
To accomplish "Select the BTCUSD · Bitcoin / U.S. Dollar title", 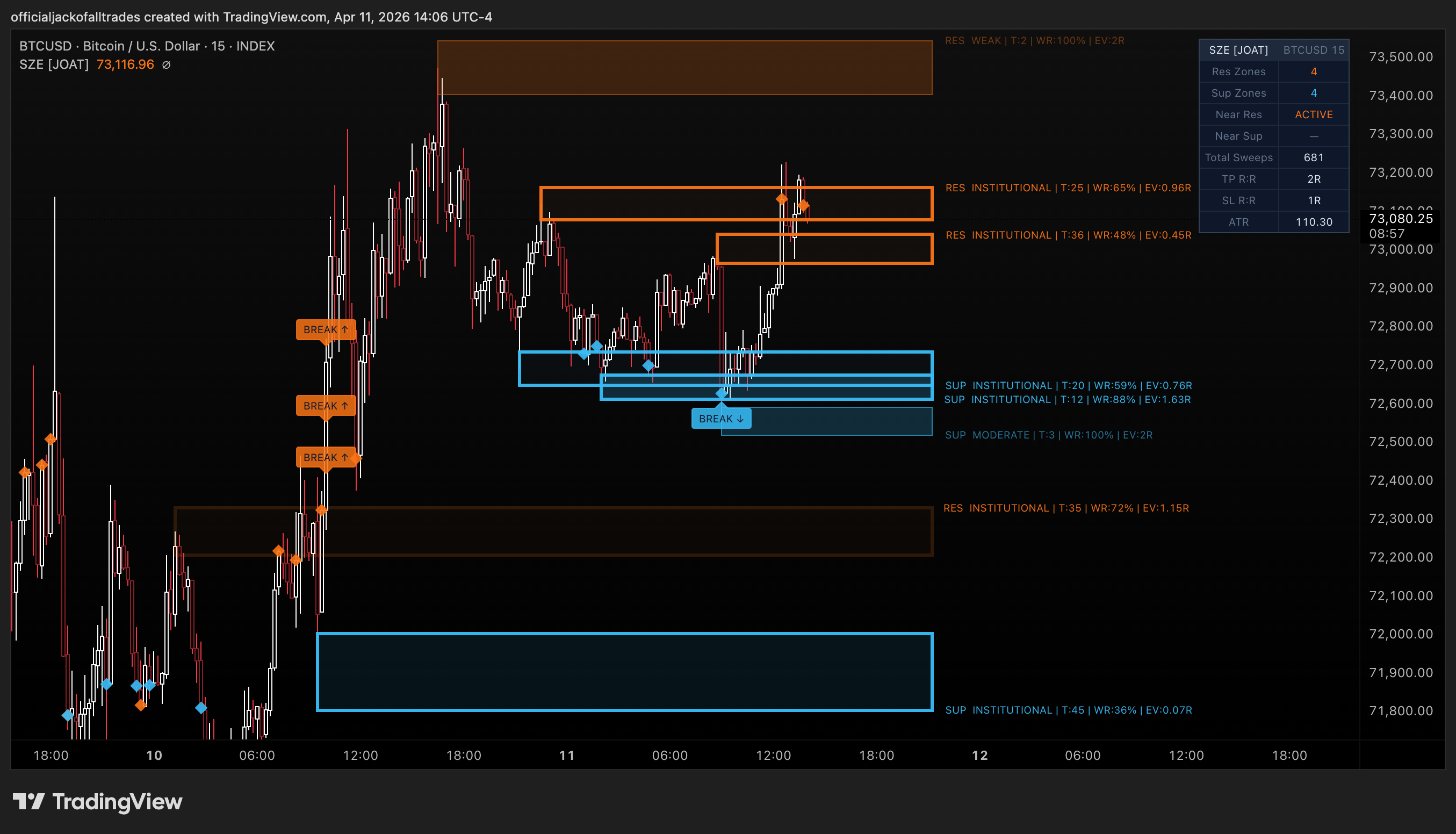I will tap(147, 46).
